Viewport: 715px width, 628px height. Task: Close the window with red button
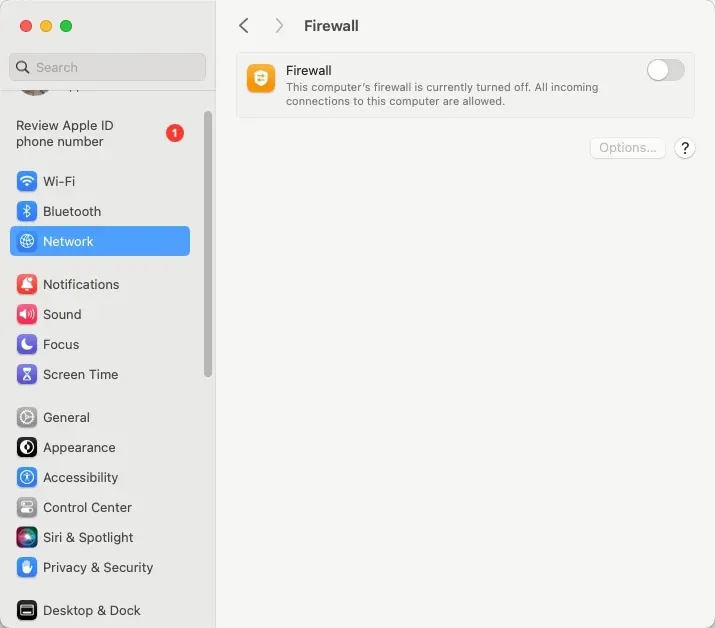[26, 26]
